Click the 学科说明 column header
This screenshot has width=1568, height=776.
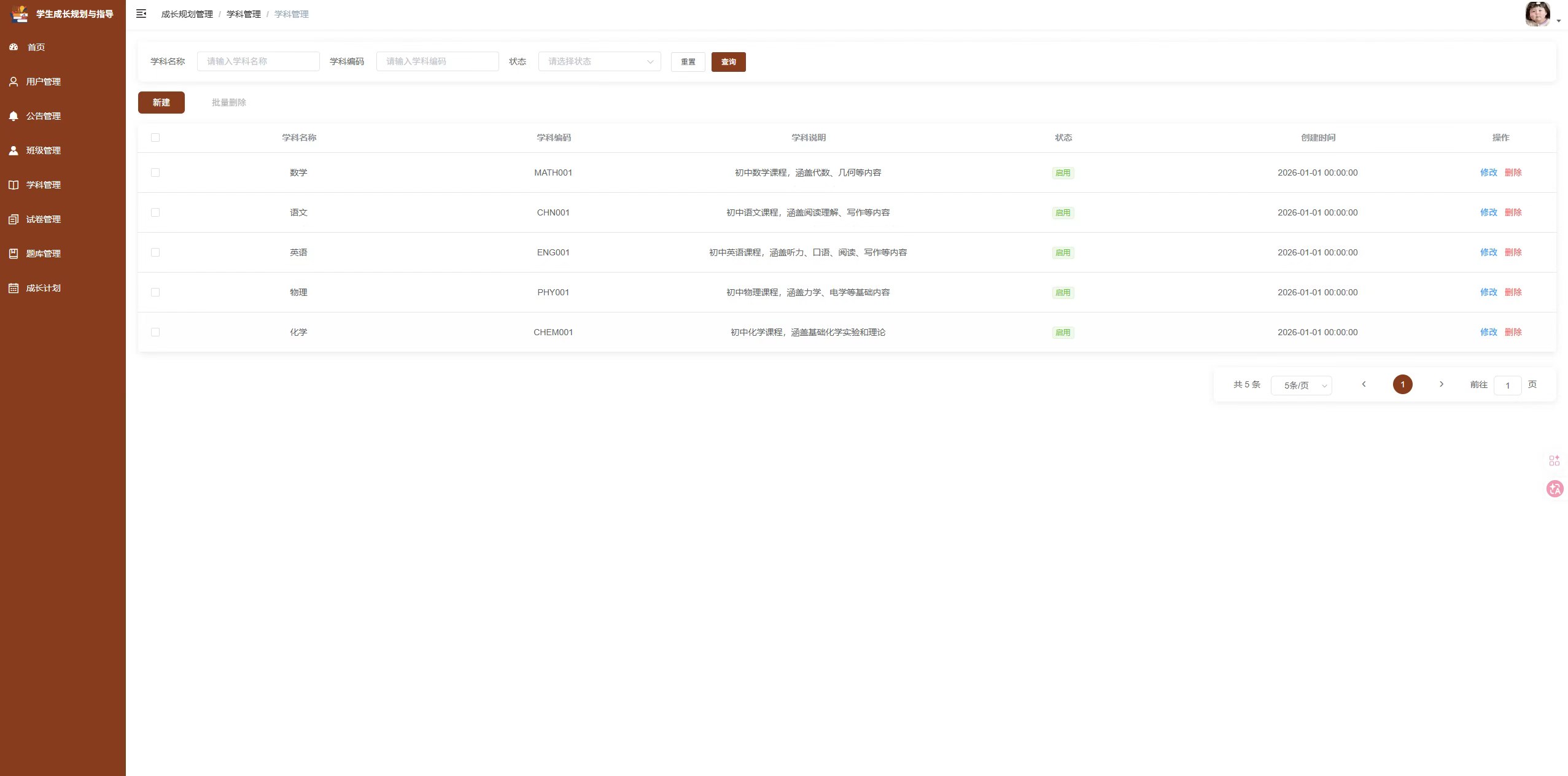click(808, 138)
